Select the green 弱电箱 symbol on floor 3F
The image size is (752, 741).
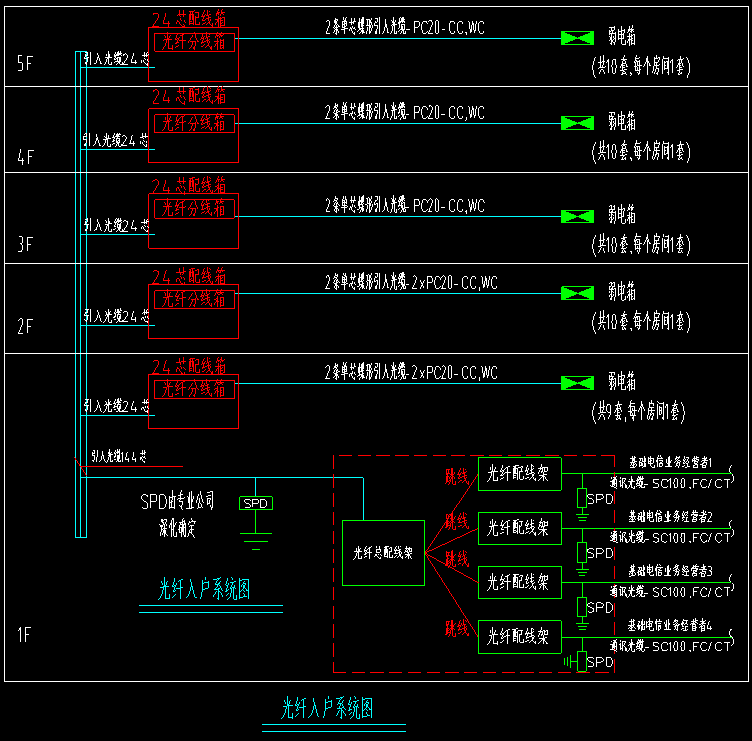click(x=577, y=216)
